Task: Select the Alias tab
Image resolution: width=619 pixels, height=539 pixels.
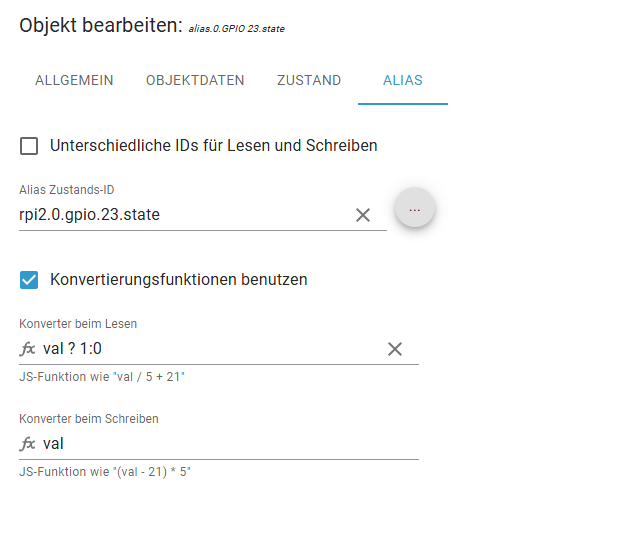Action: click(x=403, y=81)
